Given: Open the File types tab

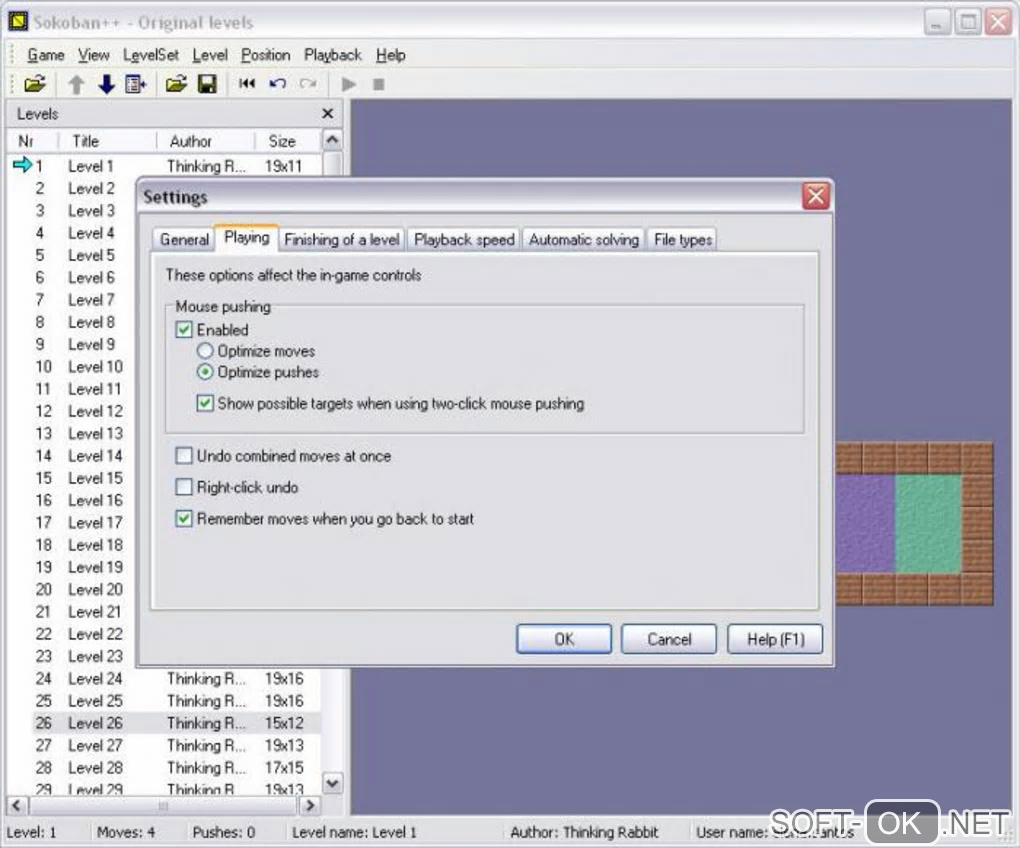Looking at the screenshot, I should click(x=682, y=240).
